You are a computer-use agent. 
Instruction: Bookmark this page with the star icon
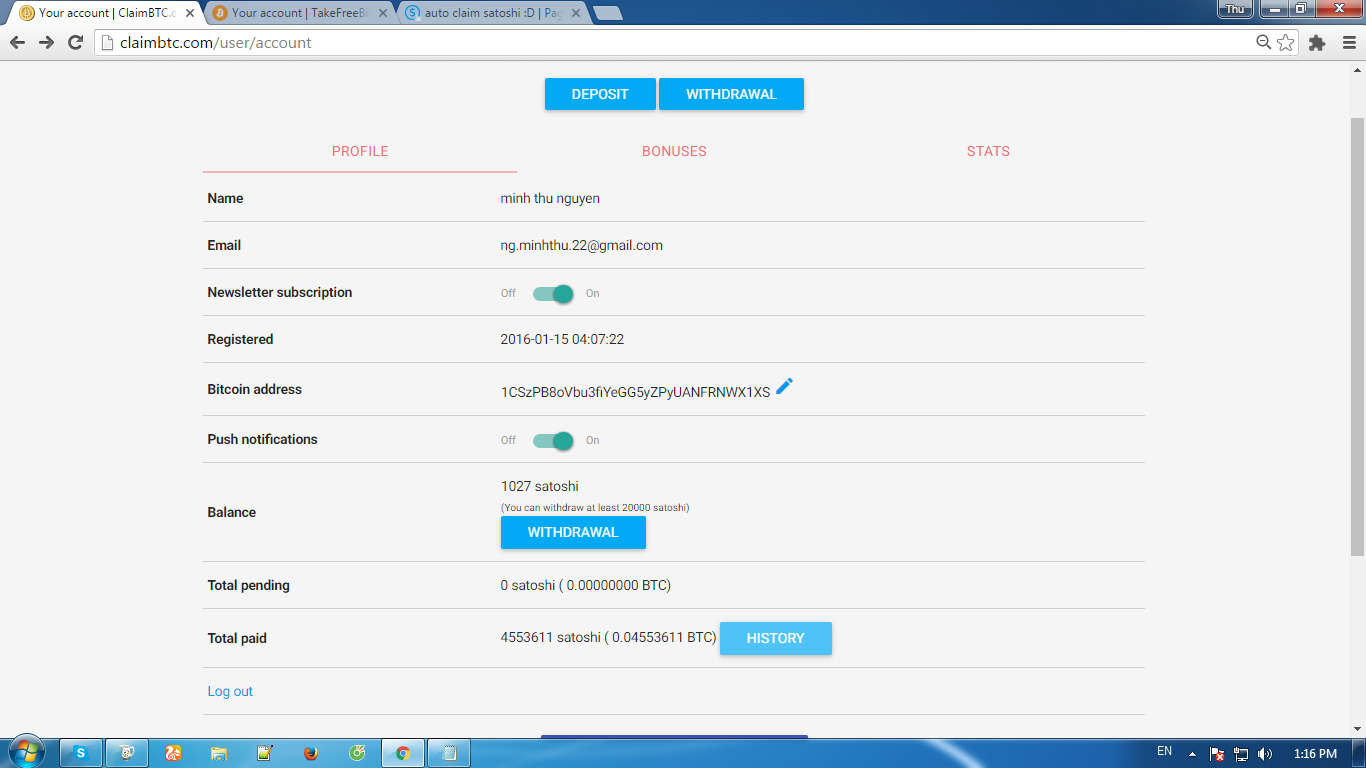click(1286, 43)
